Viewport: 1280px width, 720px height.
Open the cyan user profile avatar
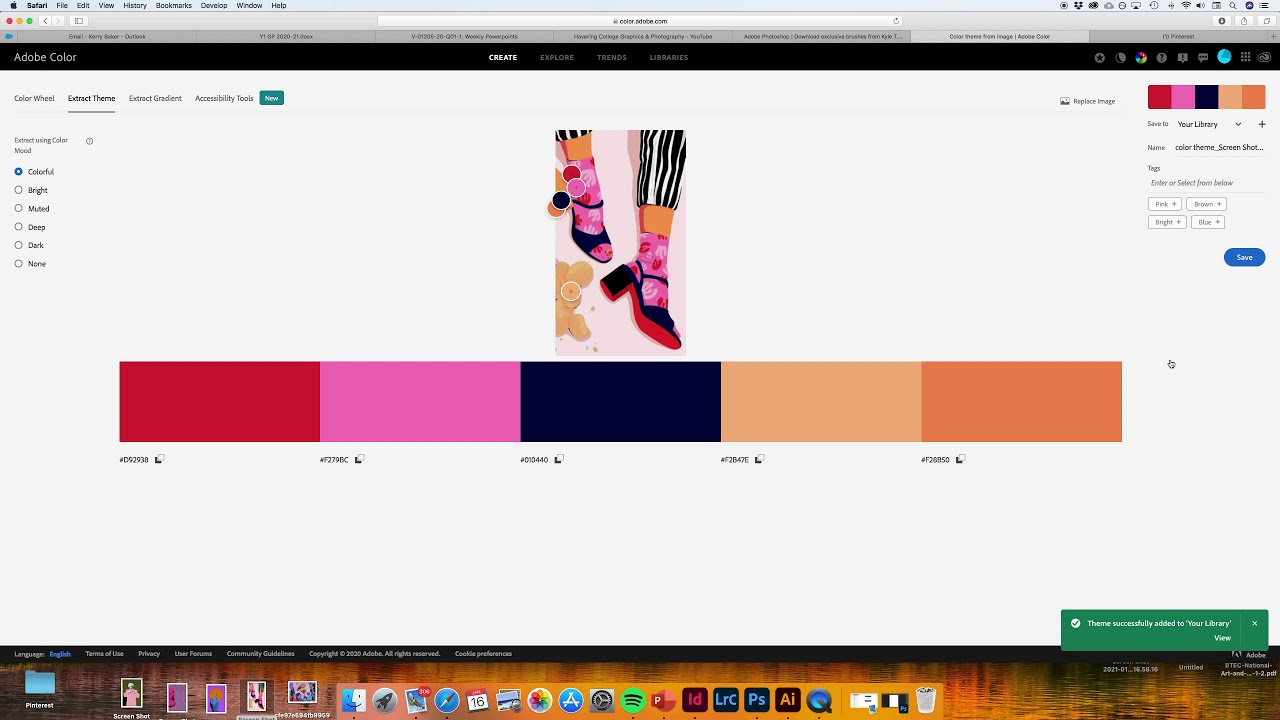coord(1224,57)
